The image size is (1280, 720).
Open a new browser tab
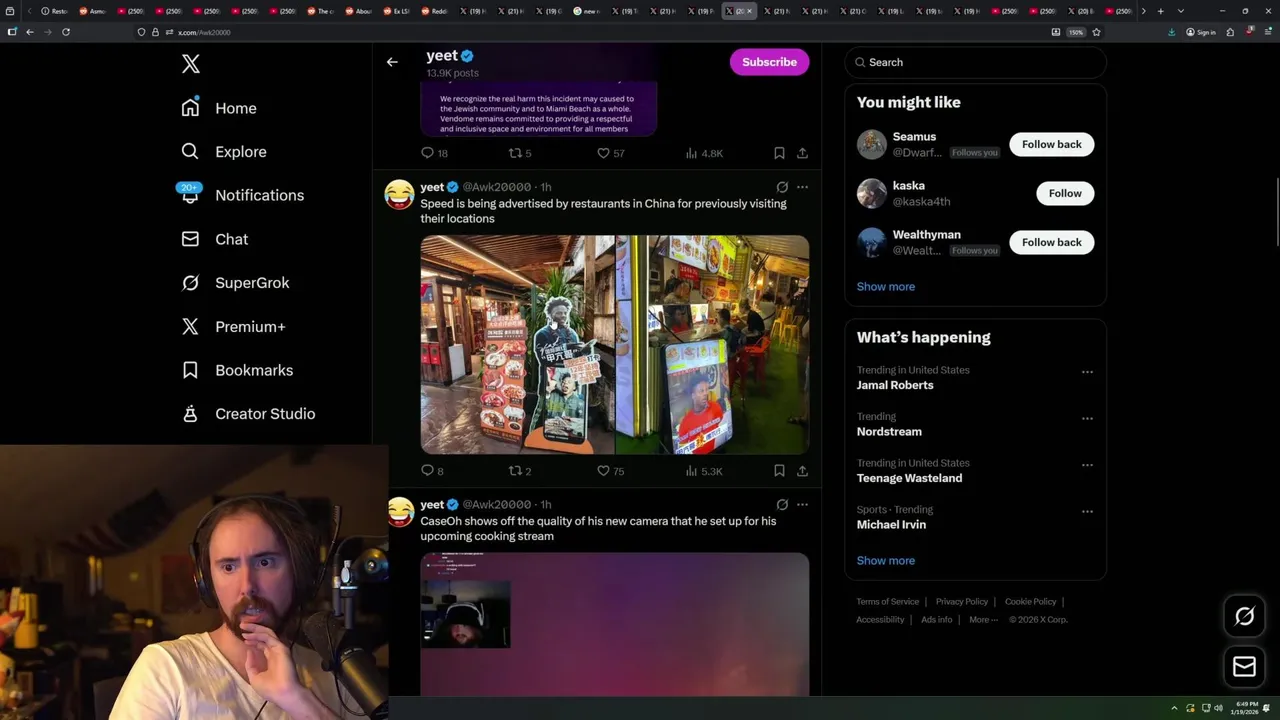(x=1160, y=11)
